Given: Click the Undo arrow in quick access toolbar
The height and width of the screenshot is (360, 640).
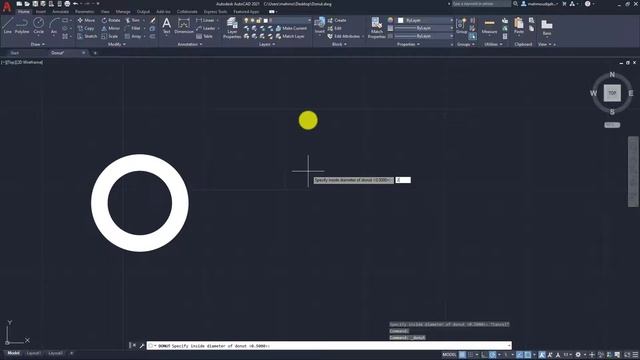Looking at the screenshot, I should tap(76, 4).
